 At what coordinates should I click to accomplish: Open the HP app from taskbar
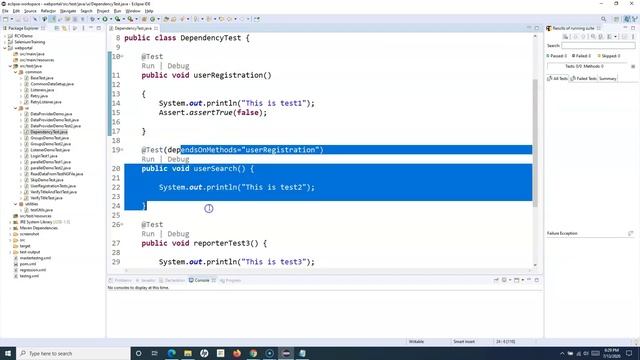pyautogui.click(x=204, y=353)
